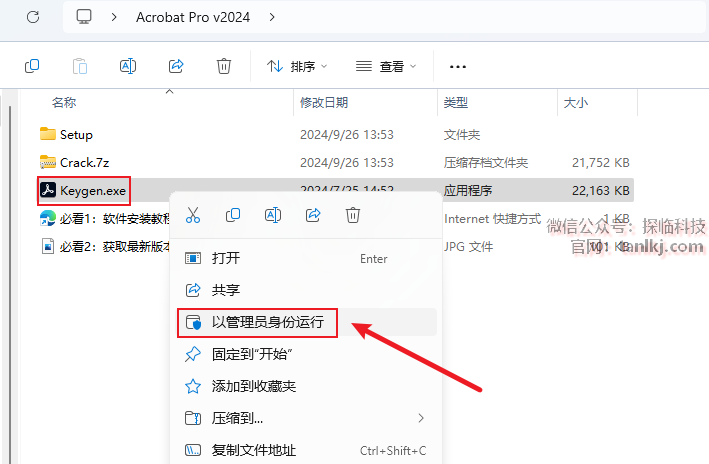This screenshot has height=464, width=709.
Task: Click the context menu Copy icon
Action: pos(233,215)
